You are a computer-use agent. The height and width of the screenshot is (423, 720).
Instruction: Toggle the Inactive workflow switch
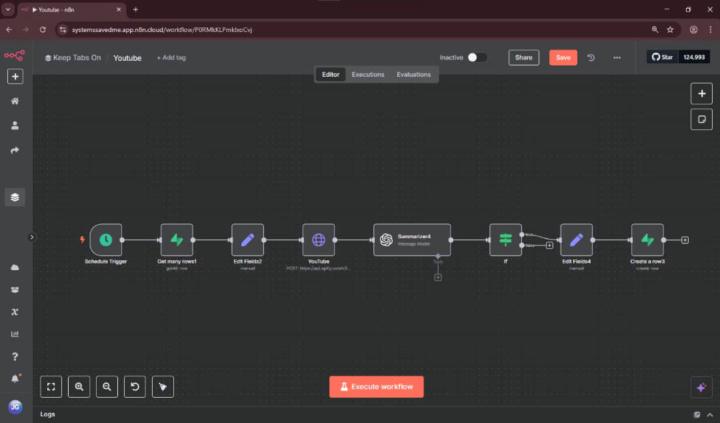(477, 57)
